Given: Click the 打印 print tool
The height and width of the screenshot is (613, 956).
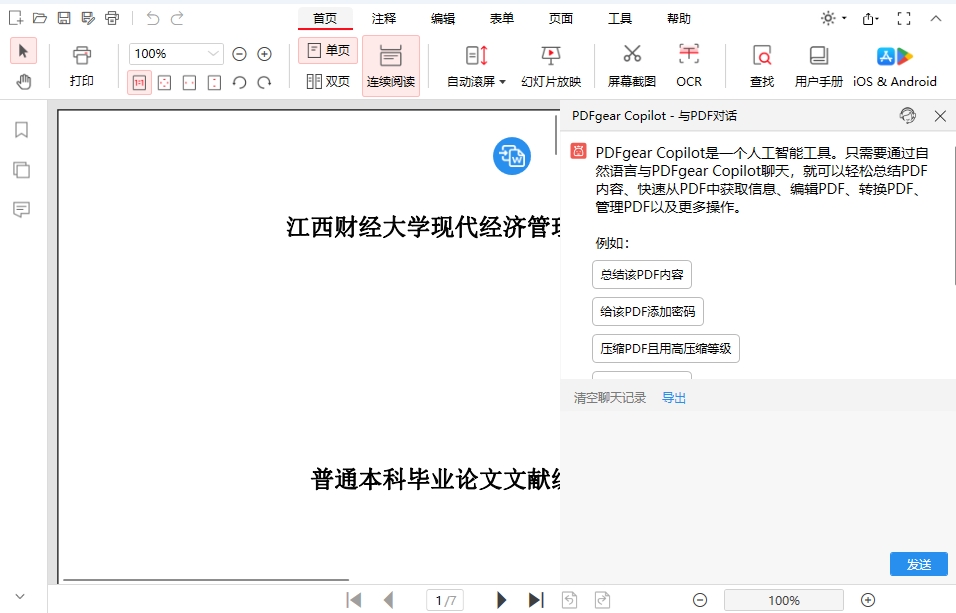Looking at the screenshot, I should click(82, 65).
